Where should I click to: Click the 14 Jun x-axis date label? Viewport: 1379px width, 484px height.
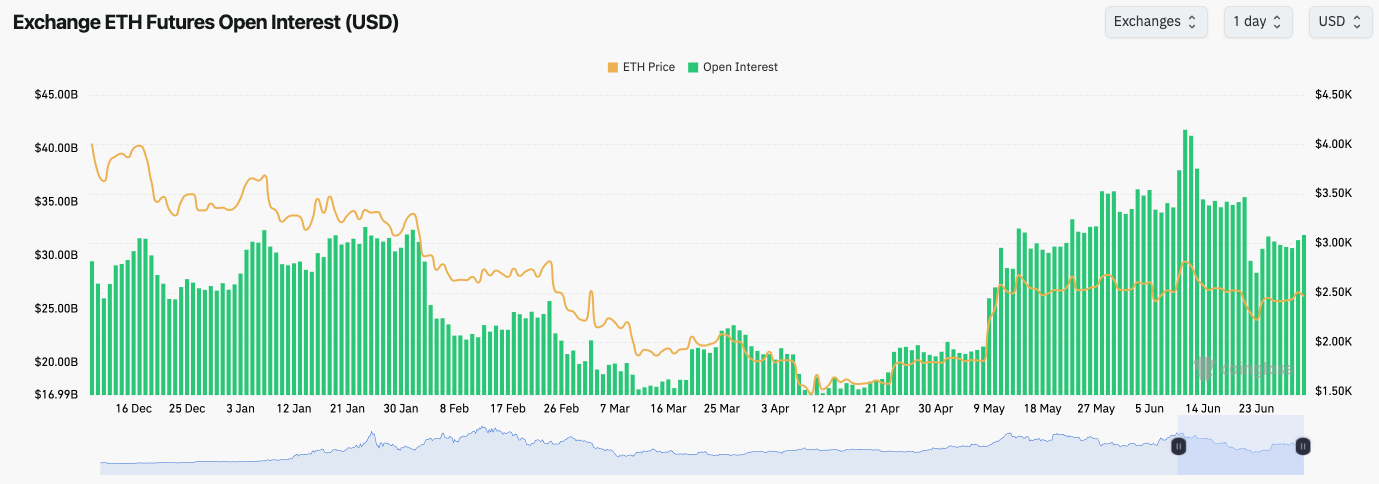1203,409
